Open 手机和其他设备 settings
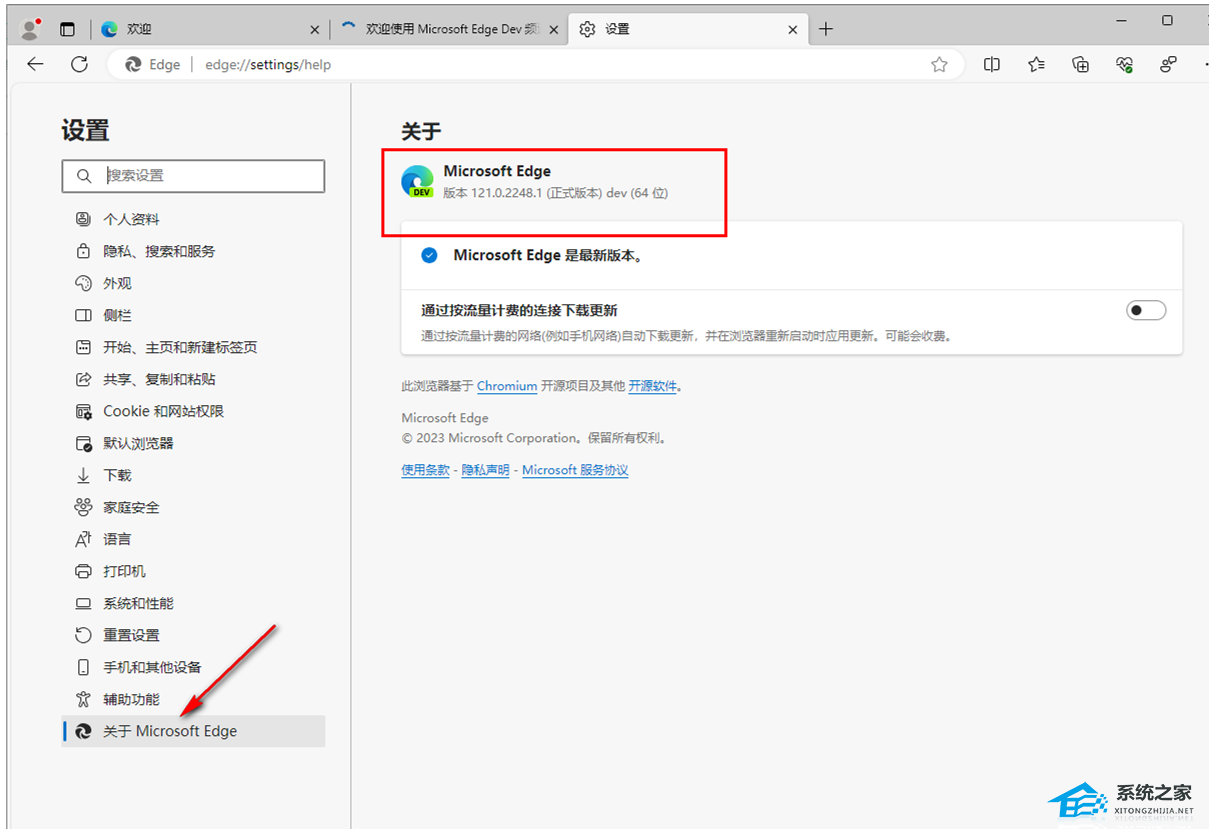This screenshot has width=1209, height=829. pyautogui.click(x=193, y=667)
